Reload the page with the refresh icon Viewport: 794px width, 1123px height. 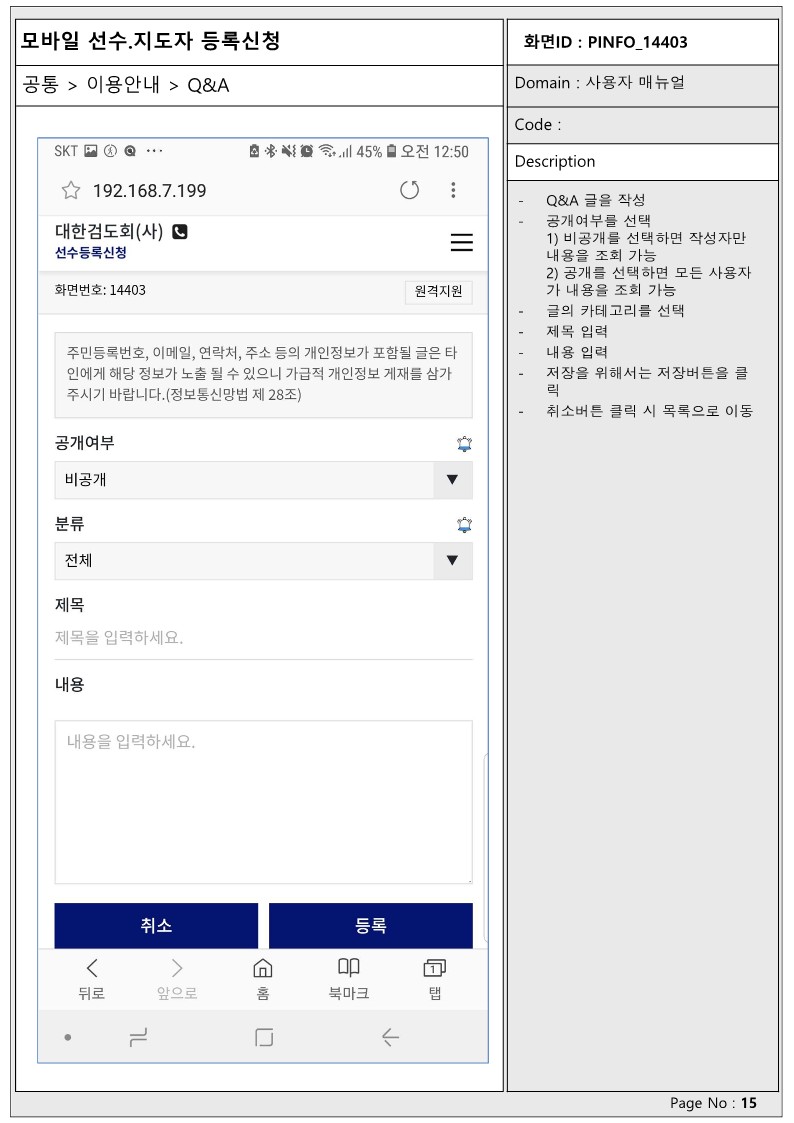pos(410,191)
